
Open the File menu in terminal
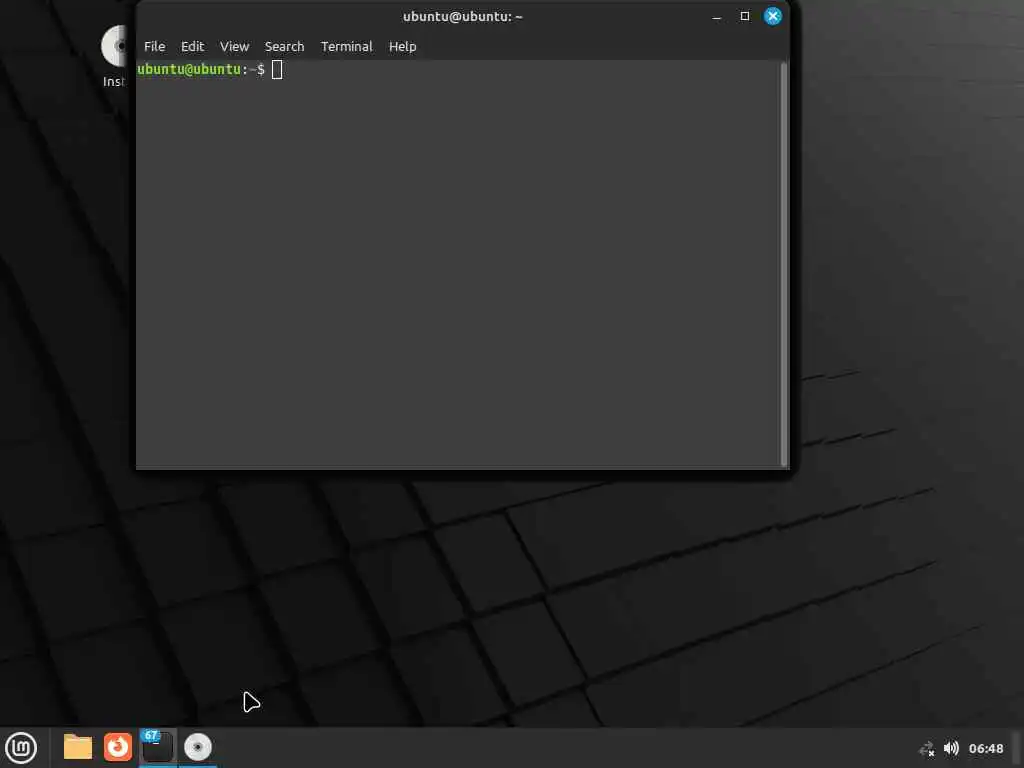154,46
